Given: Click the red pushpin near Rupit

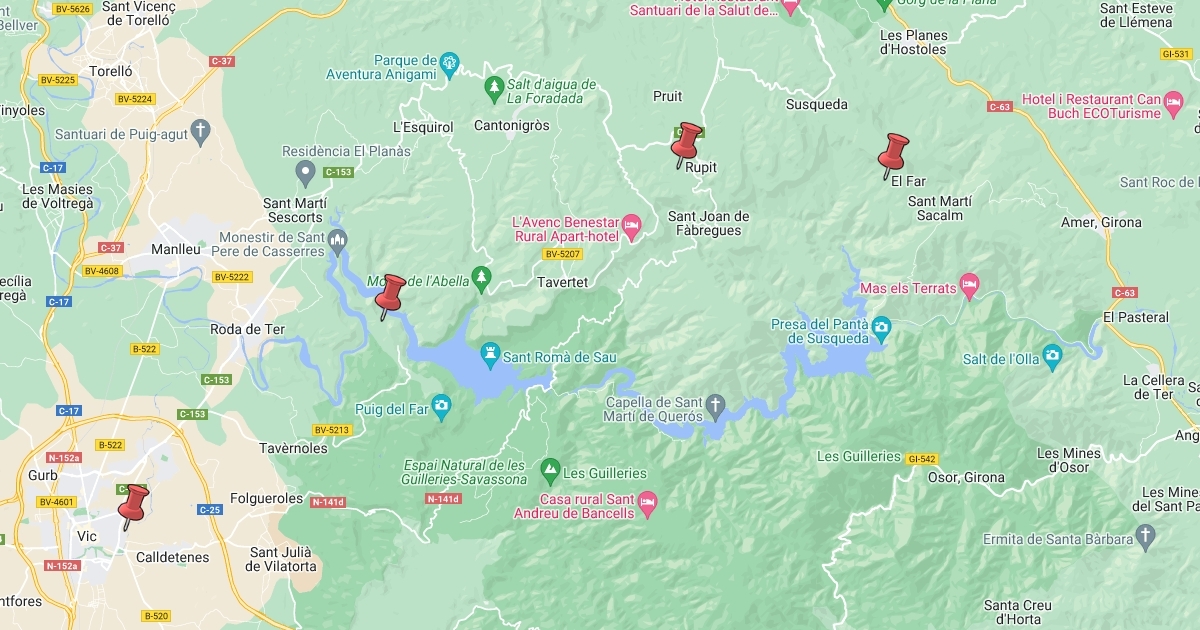Looking at the screenshot, I should pos(687,145).
